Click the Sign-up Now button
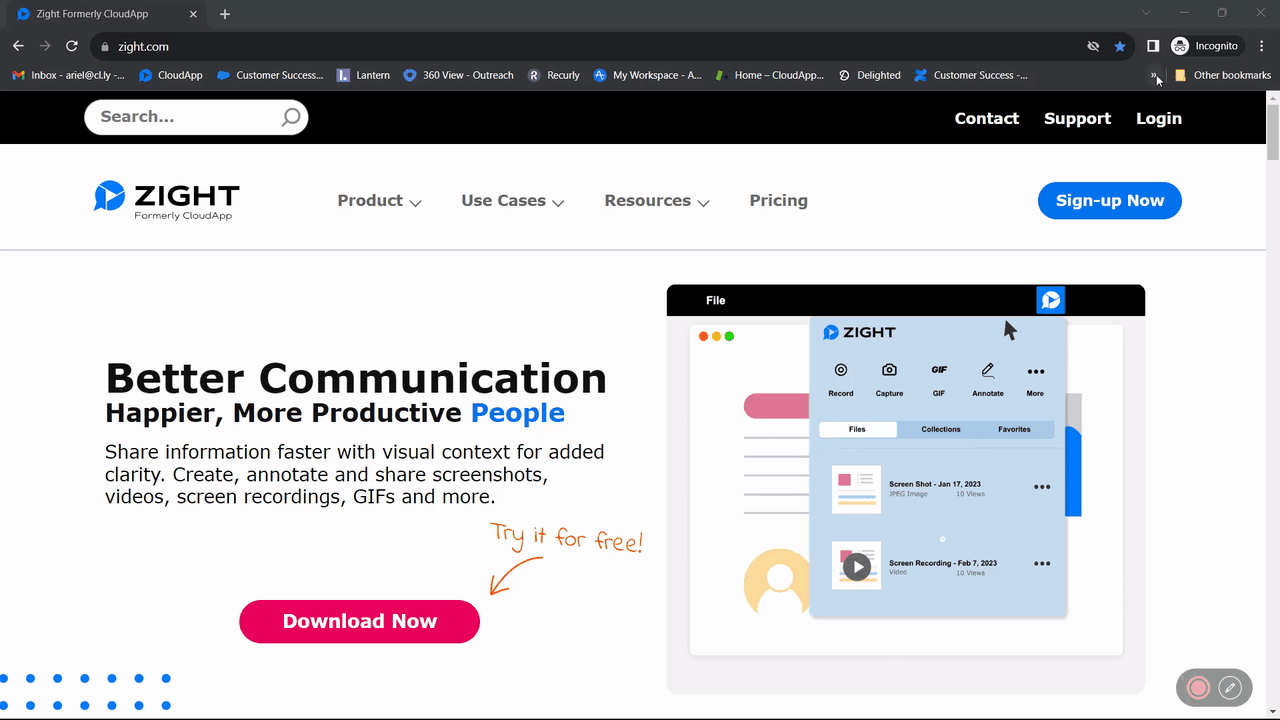 coord(1109,200)
